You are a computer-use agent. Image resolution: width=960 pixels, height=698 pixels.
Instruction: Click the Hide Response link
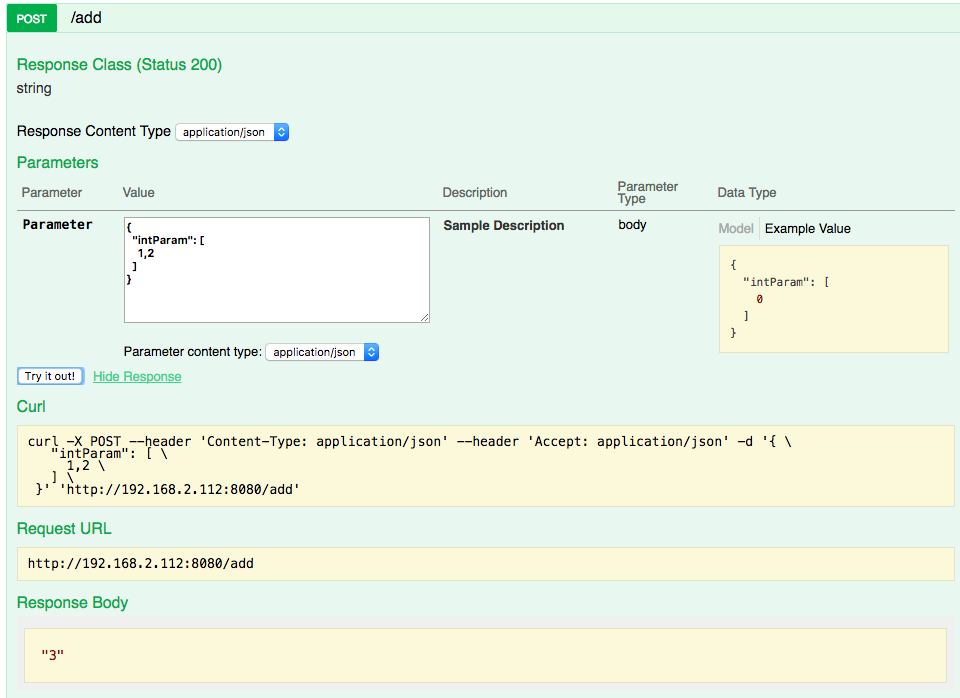tap(137, 377)
